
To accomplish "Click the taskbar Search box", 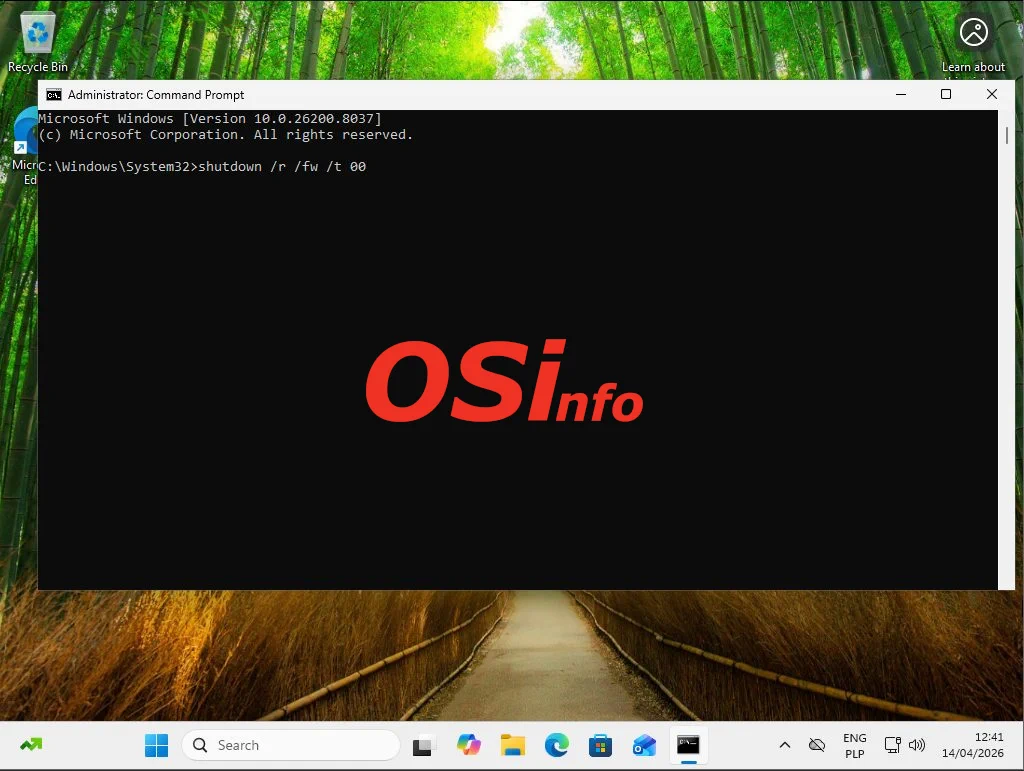I will coord(290,745).
